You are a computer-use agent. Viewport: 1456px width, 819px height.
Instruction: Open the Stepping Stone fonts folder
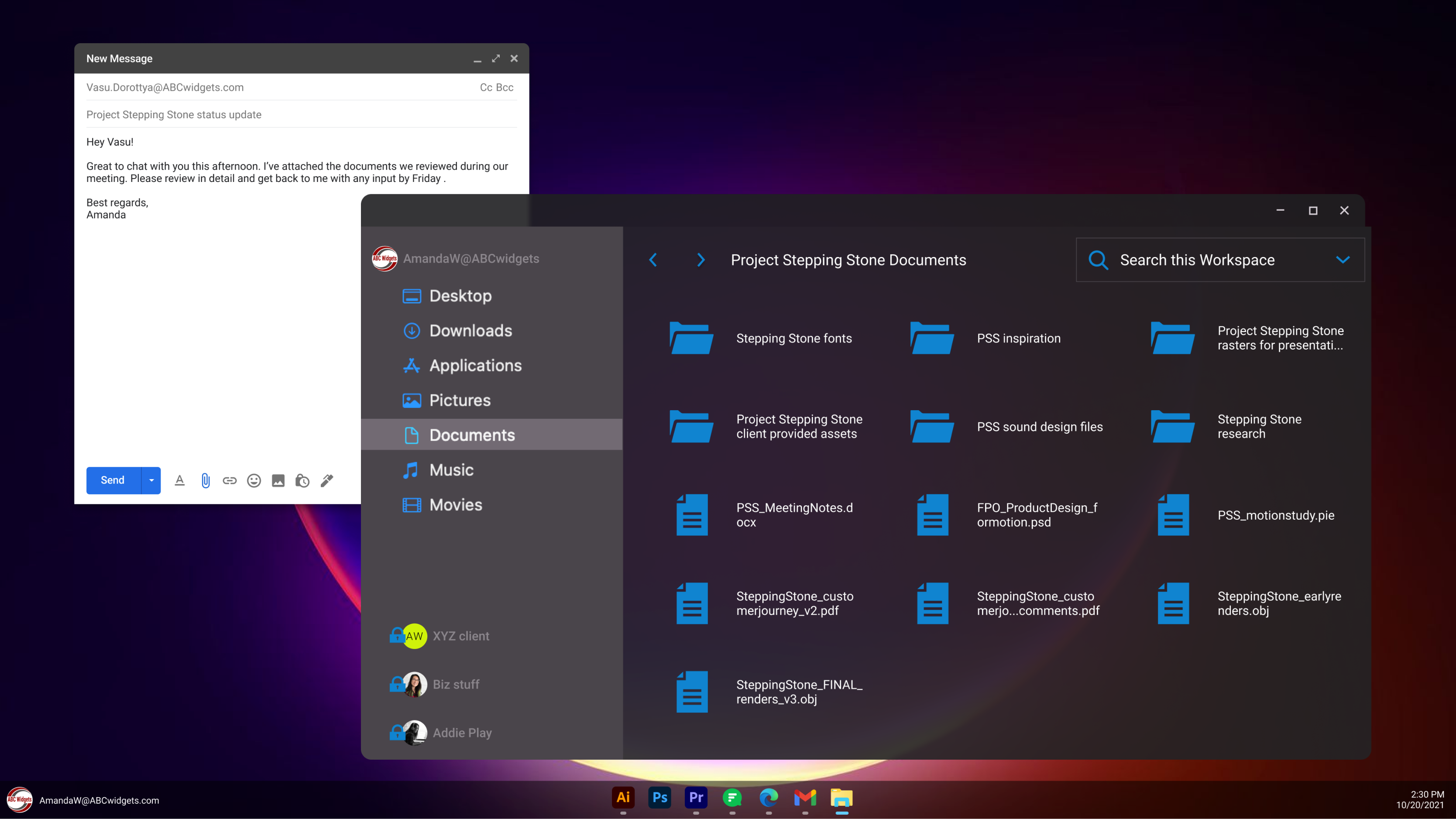tap(761, 338)
